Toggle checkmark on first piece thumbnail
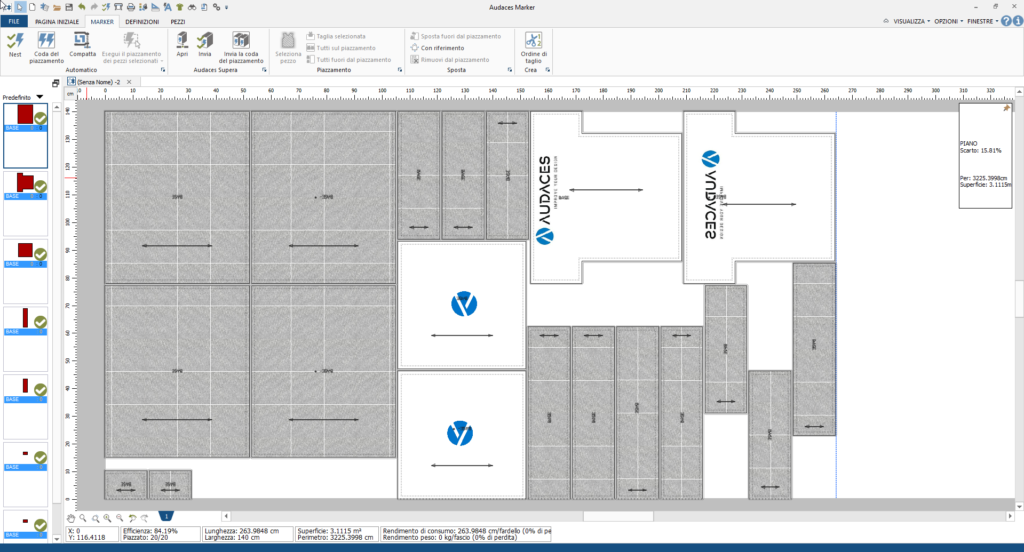1024x552 pixels. pos(40,118)
